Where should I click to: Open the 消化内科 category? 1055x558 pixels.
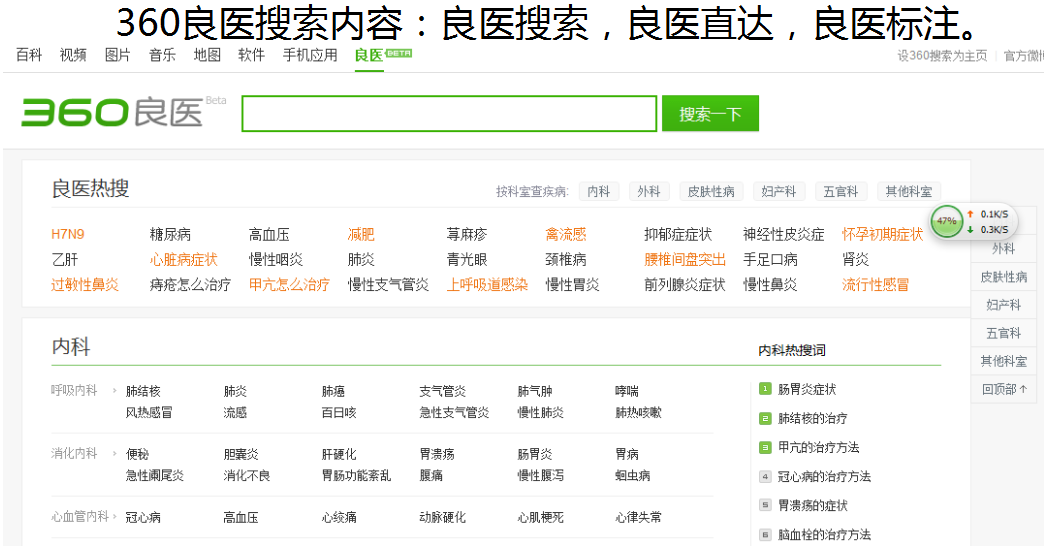74,454
